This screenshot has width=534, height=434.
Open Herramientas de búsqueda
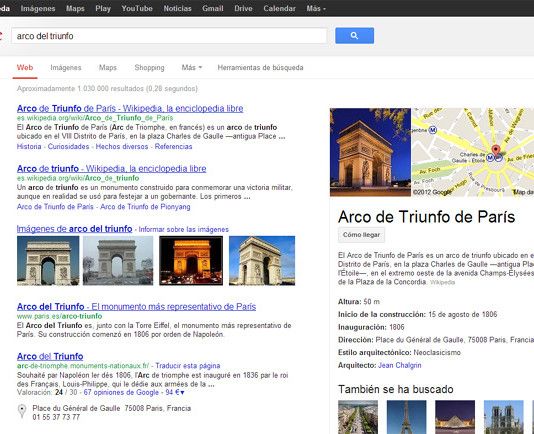260,67
